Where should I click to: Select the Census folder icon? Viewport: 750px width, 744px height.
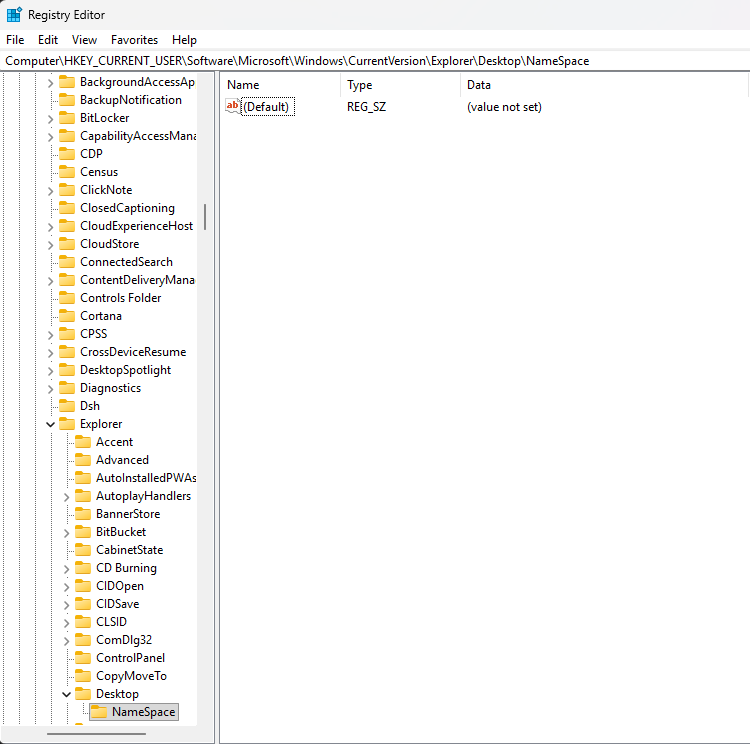pyautogui.click(x=67, y=172)
